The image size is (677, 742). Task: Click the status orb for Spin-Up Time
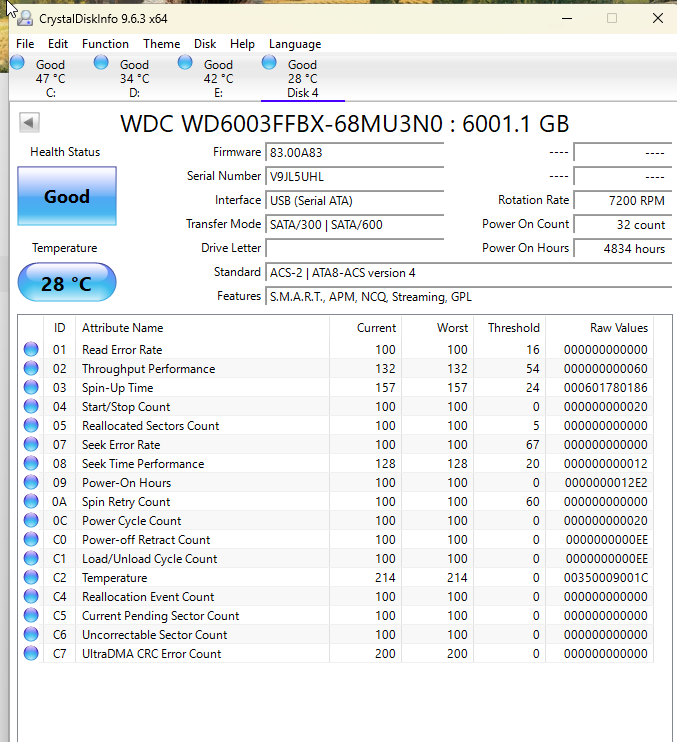(x=31, y=387)
